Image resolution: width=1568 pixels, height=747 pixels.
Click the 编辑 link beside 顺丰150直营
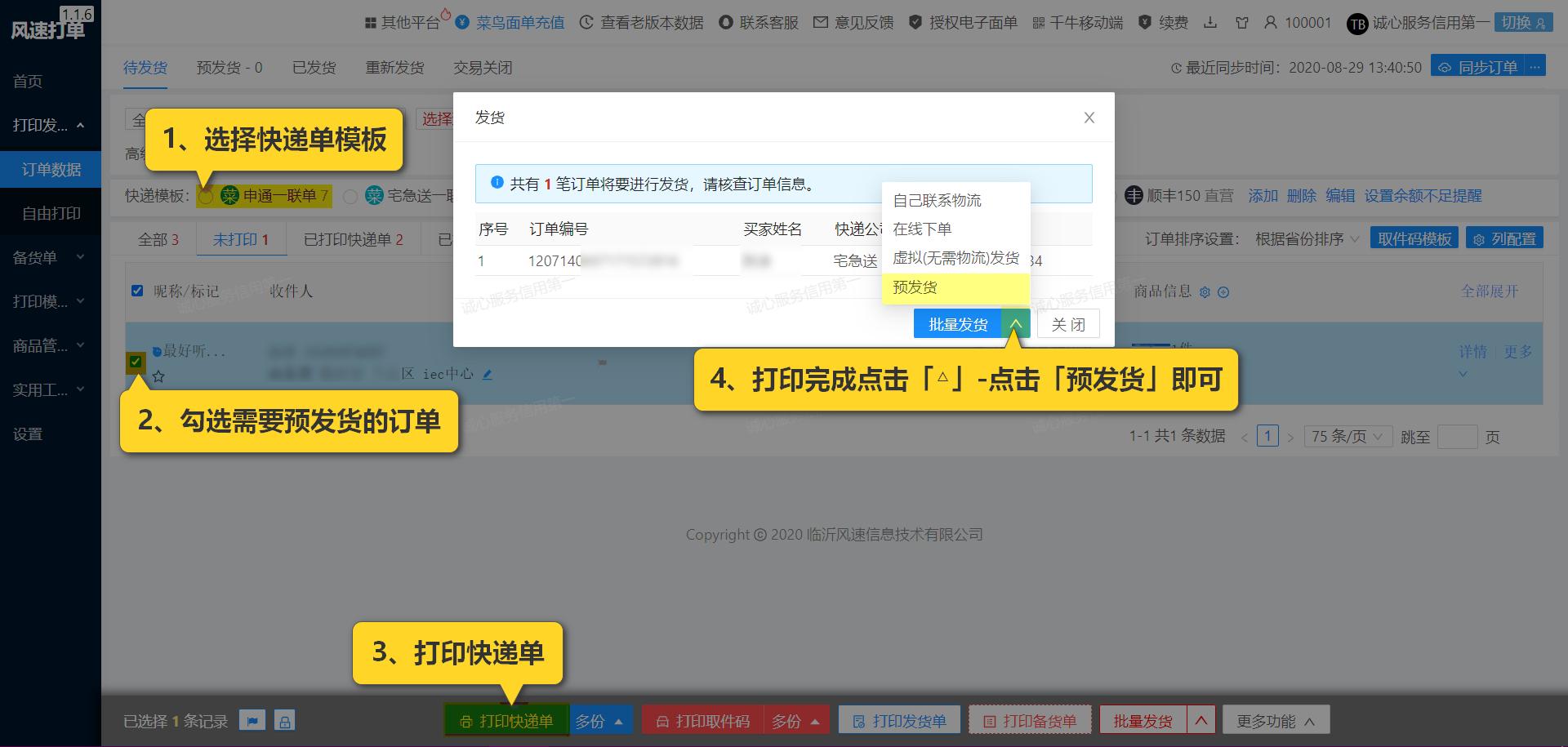point(1340,196)
